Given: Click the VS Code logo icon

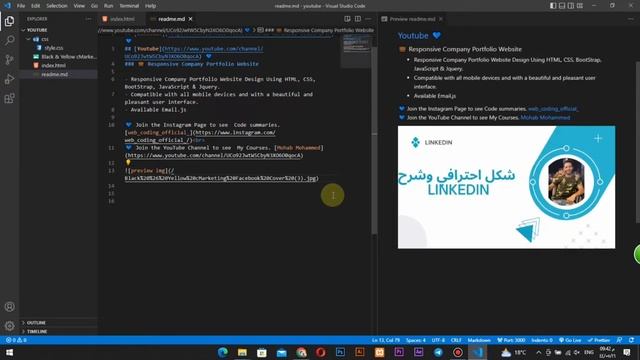Looking at the screenshot, I should coord(7,6).
